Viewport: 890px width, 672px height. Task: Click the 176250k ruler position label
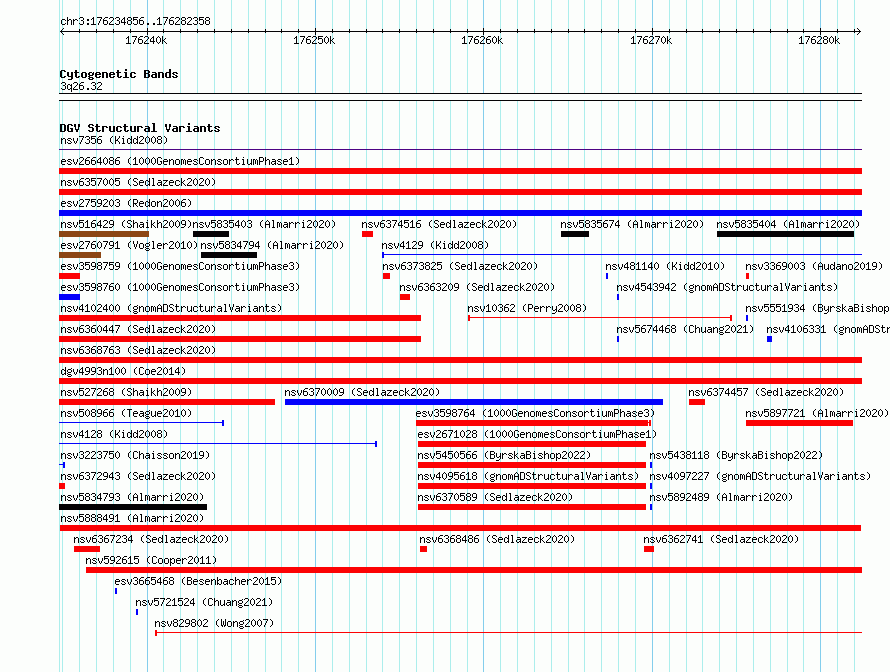[314, 40]
